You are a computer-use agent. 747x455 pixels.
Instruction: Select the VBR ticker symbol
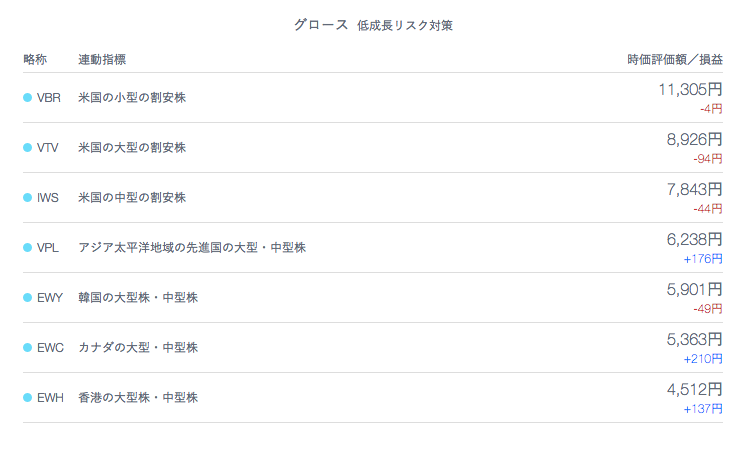tap(49, 98)
